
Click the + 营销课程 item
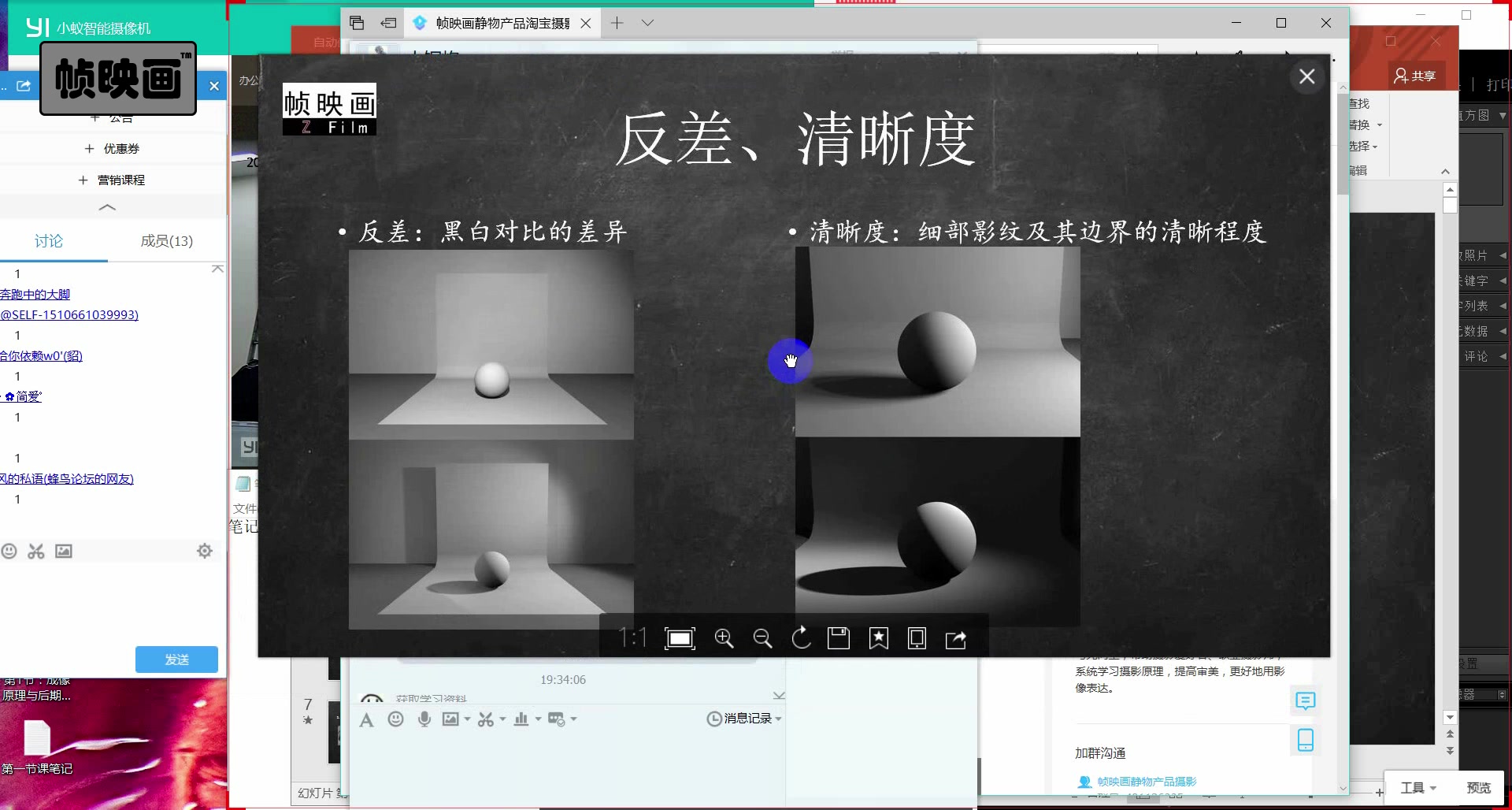point(112,180)
